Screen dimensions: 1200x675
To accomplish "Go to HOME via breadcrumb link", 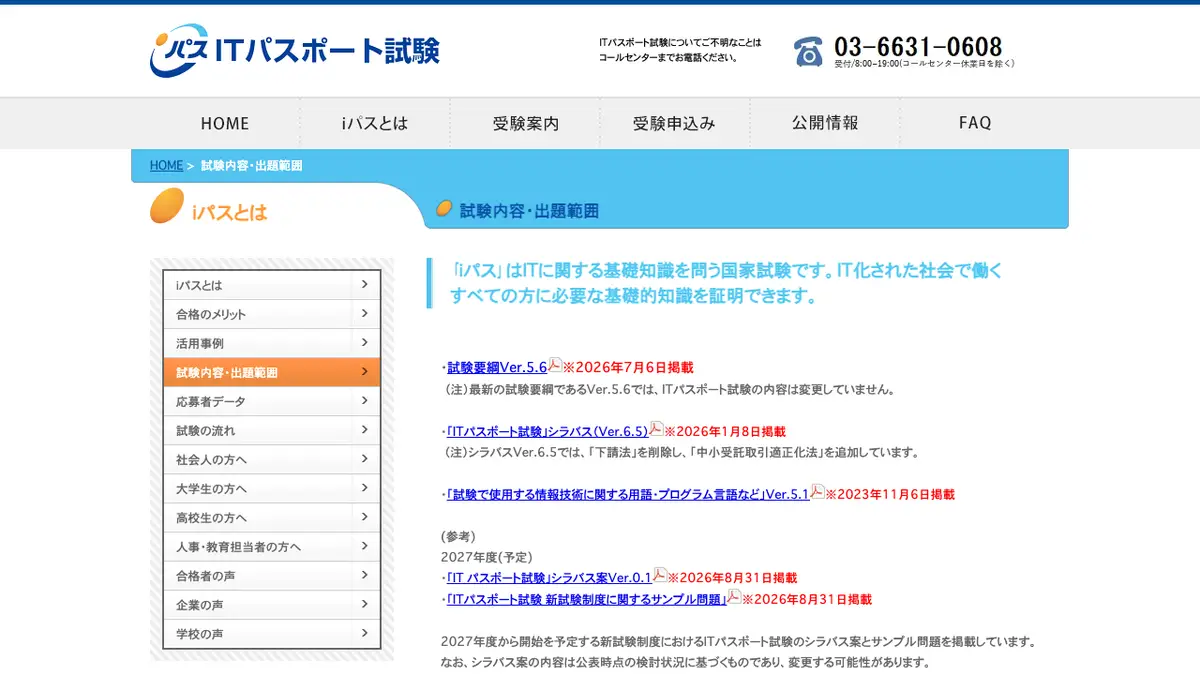I will (x=166, y=166).
